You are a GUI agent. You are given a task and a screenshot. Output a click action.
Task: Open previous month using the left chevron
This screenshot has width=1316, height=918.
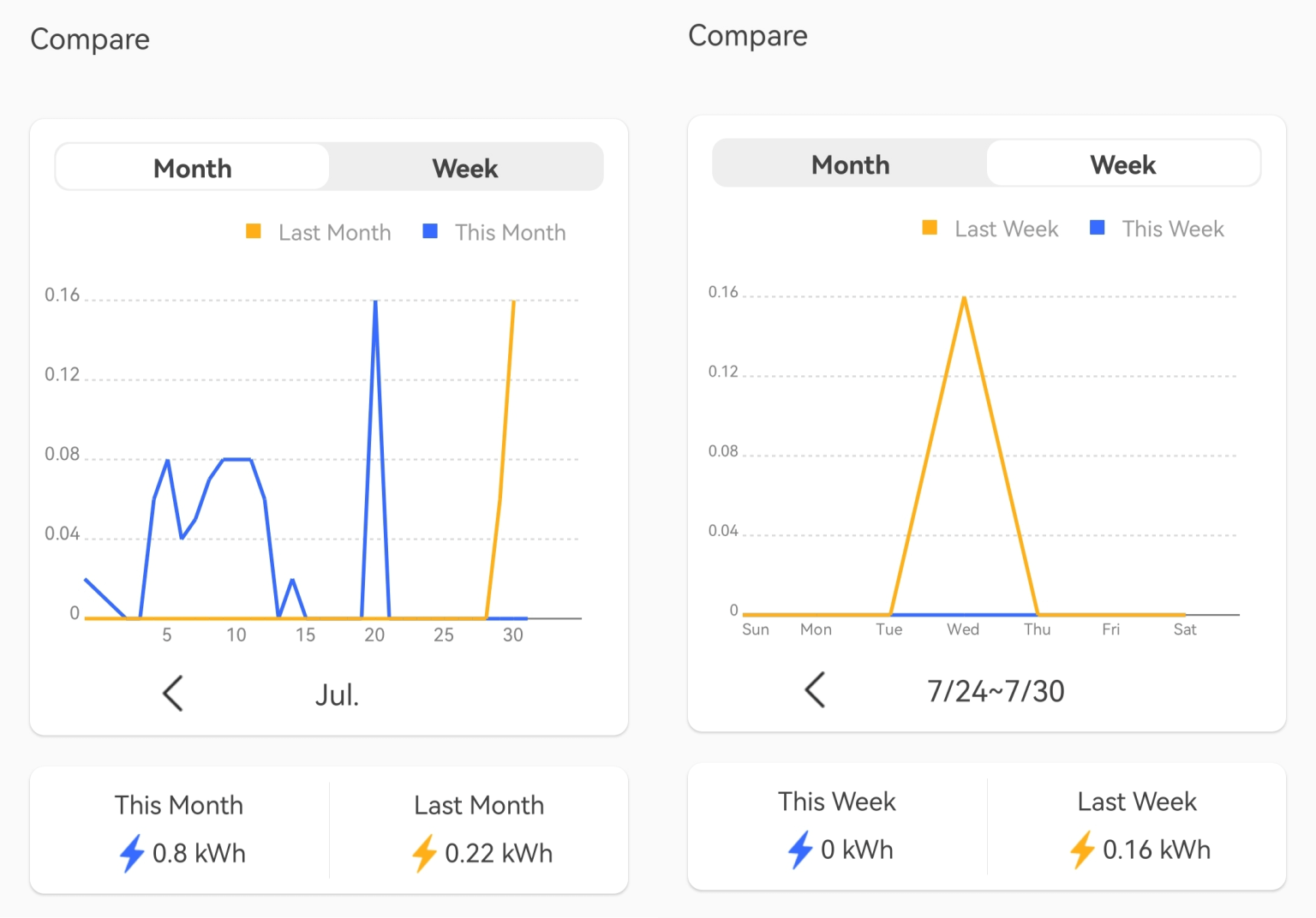[x=173, y=694]
